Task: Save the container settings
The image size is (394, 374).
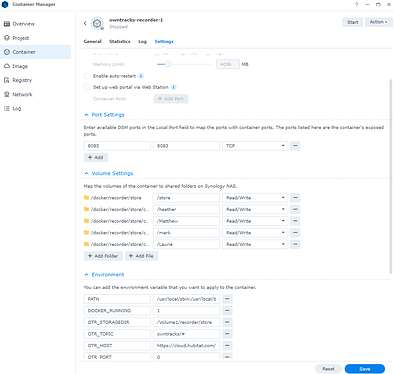Action: 365,369
